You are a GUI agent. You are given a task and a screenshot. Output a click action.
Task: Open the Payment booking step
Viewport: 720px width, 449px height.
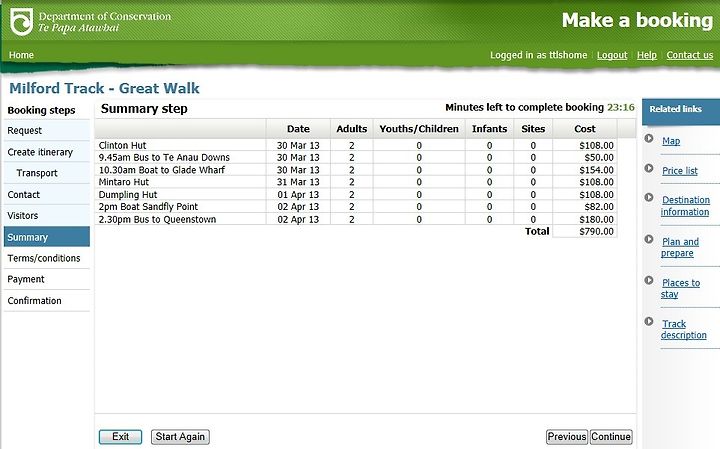click(x=46, y=279)
